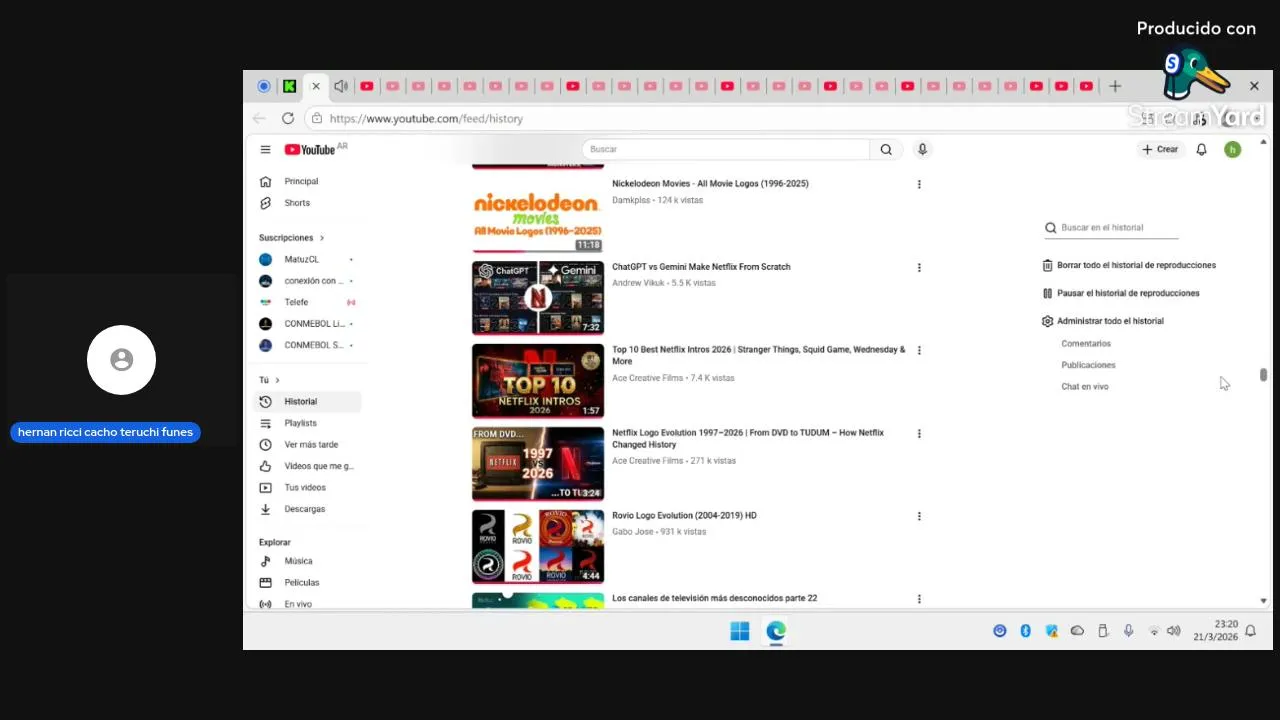Reload the page in browser
The width and height of the screenshot is (1280, 720).
click(288, 118)
